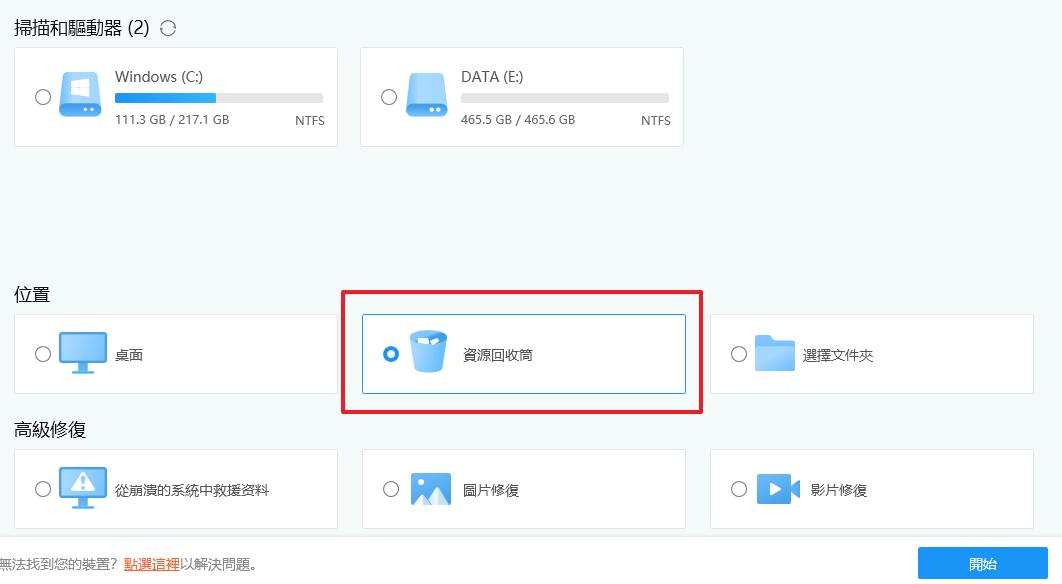Select the 從崩潰的系統中救援資料 radio button
Viewport: 1062px width, 584px height.
[43, 488]
